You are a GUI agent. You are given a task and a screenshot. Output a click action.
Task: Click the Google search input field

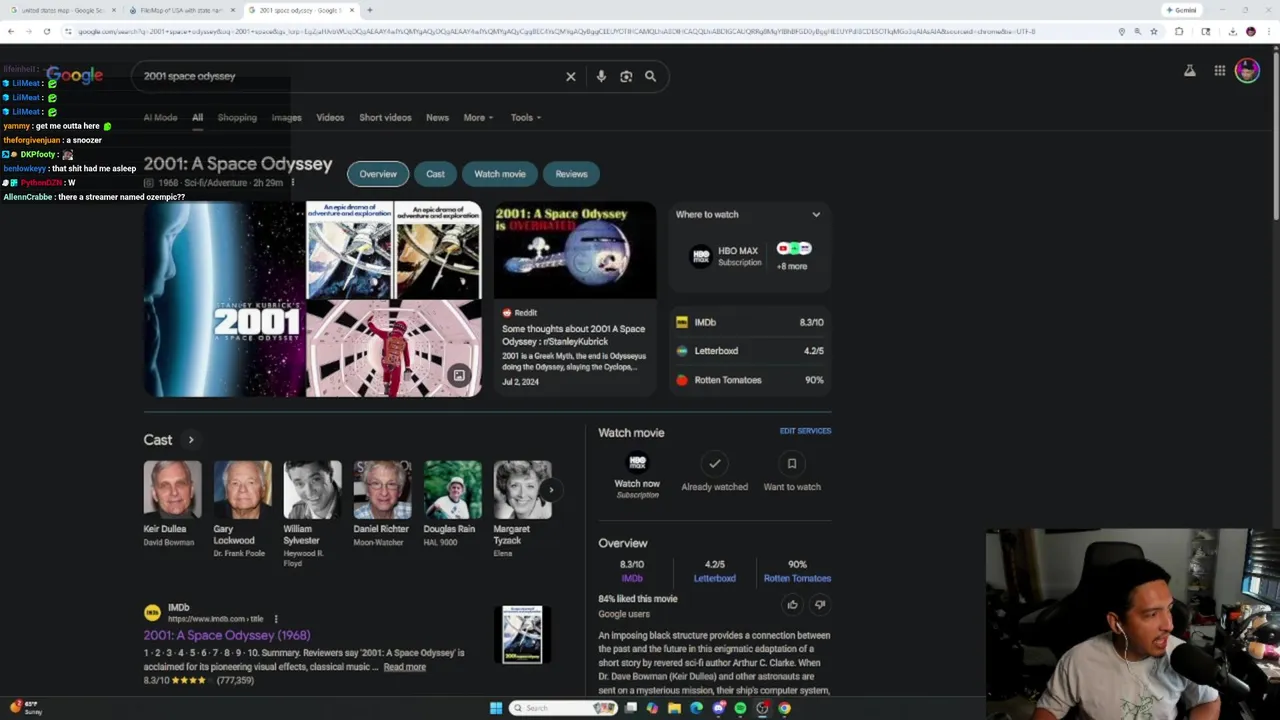click(350, 76)
